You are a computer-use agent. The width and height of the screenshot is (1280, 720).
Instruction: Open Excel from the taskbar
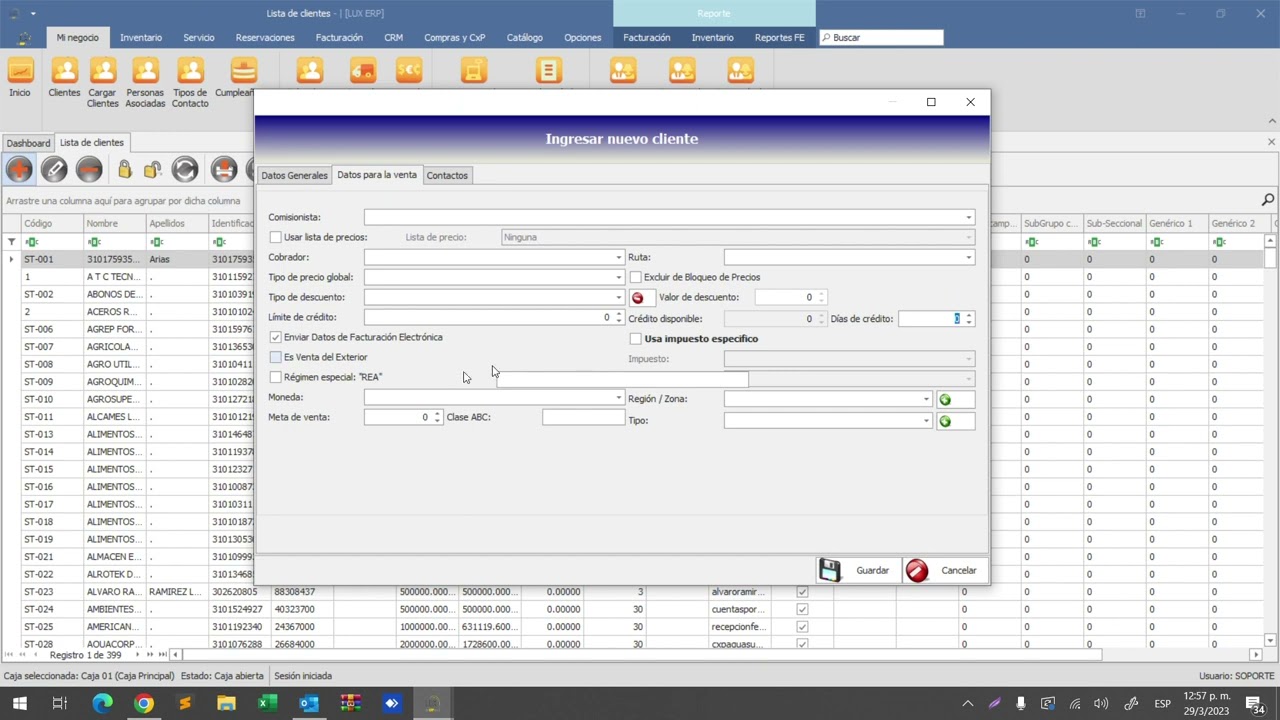(267, 704)
